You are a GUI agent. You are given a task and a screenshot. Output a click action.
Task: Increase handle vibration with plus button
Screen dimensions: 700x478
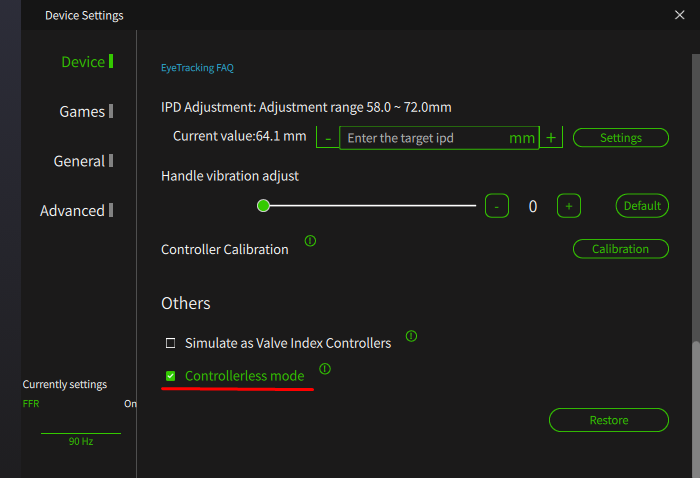point(568,206)
